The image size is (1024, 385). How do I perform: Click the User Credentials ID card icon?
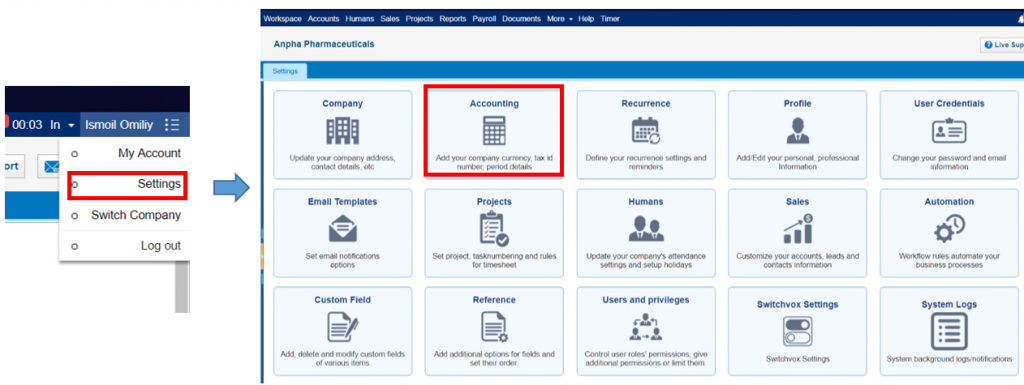coord(949,131)
